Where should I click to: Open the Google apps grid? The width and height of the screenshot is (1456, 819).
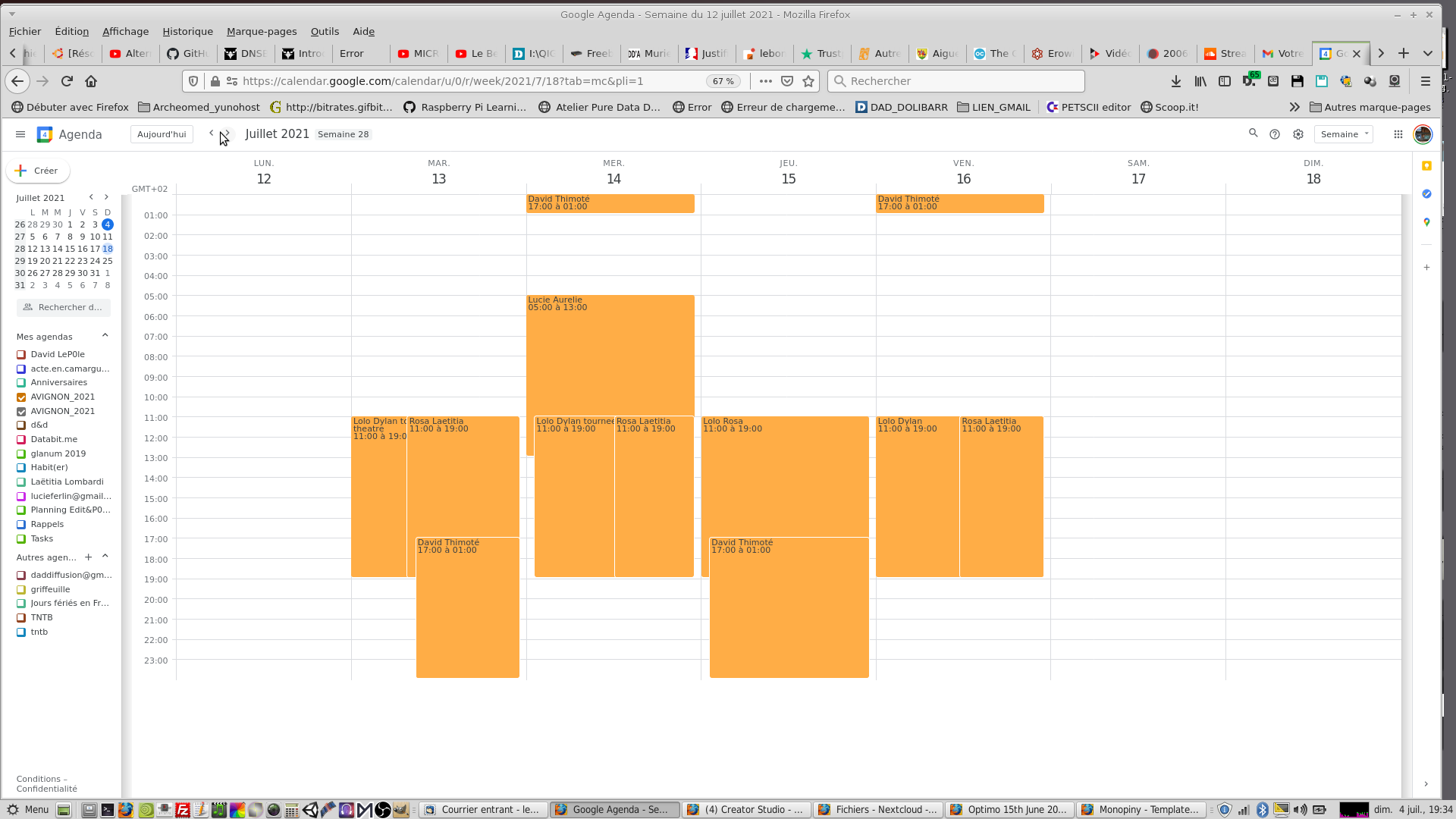click(x=1398, y=134)
